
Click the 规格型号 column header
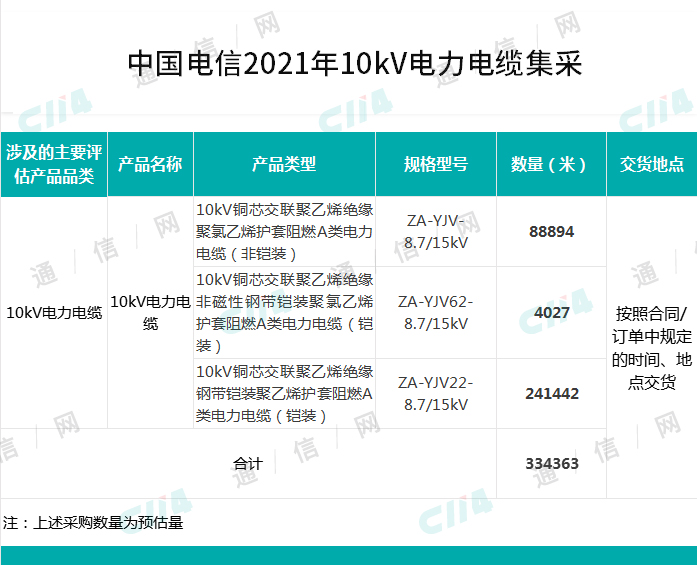click(436, 164)
